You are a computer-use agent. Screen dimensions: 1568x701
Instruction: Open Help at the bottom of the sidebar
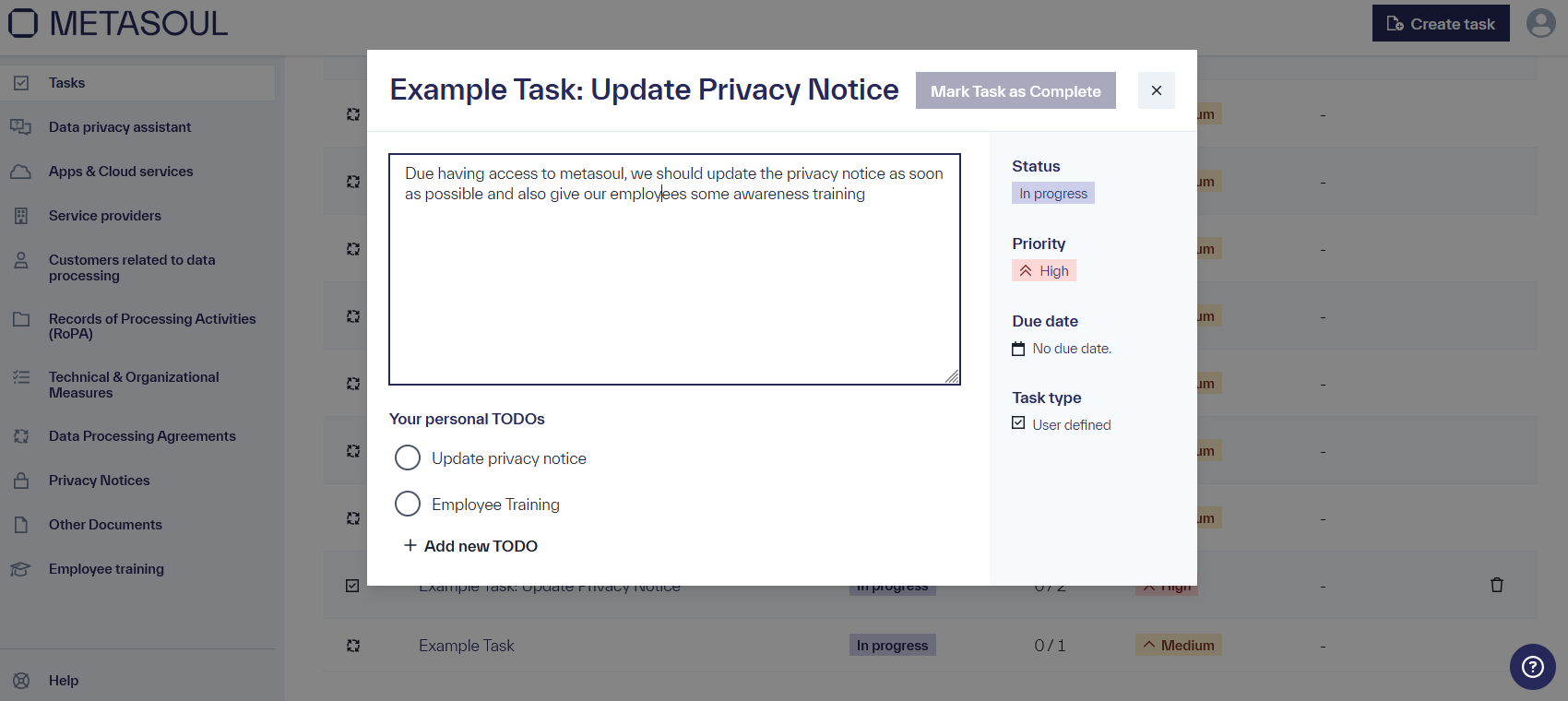(x=64, y=680)
